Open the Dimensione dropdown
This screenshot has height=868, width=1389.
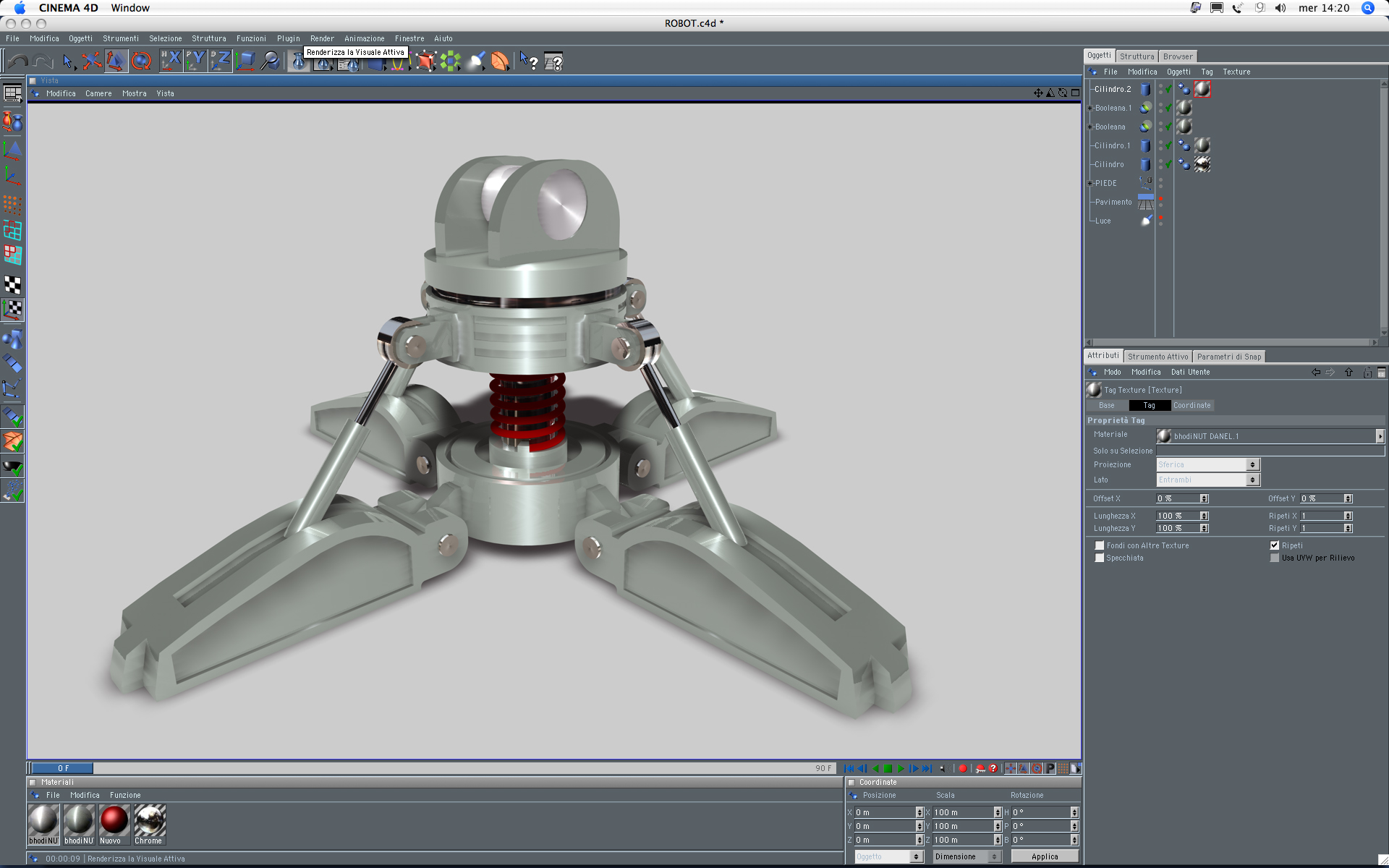967,856
